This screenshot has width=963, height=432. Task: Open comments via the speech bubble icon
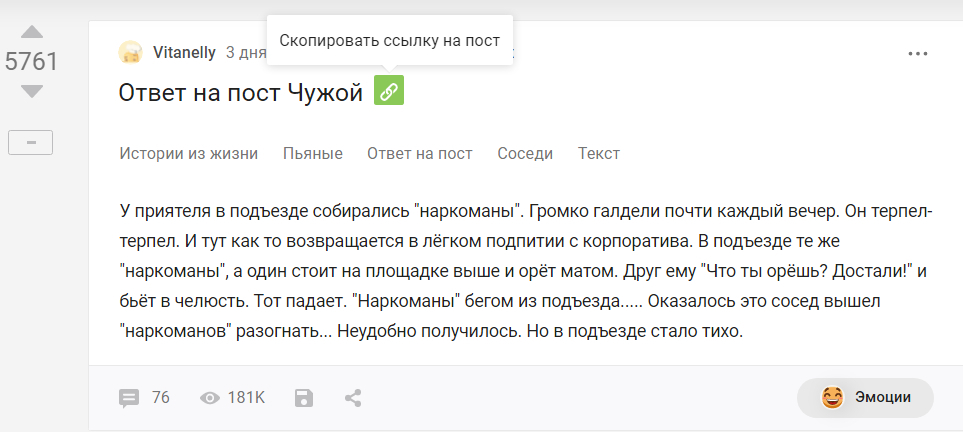pyautogui.click(x=129, y=398)
